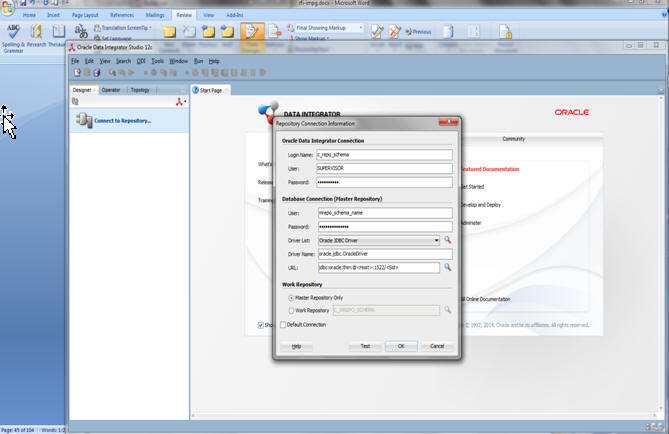Open the Community tab on Start Page
The width and height of the screenshot is (669, 434).
513,139
